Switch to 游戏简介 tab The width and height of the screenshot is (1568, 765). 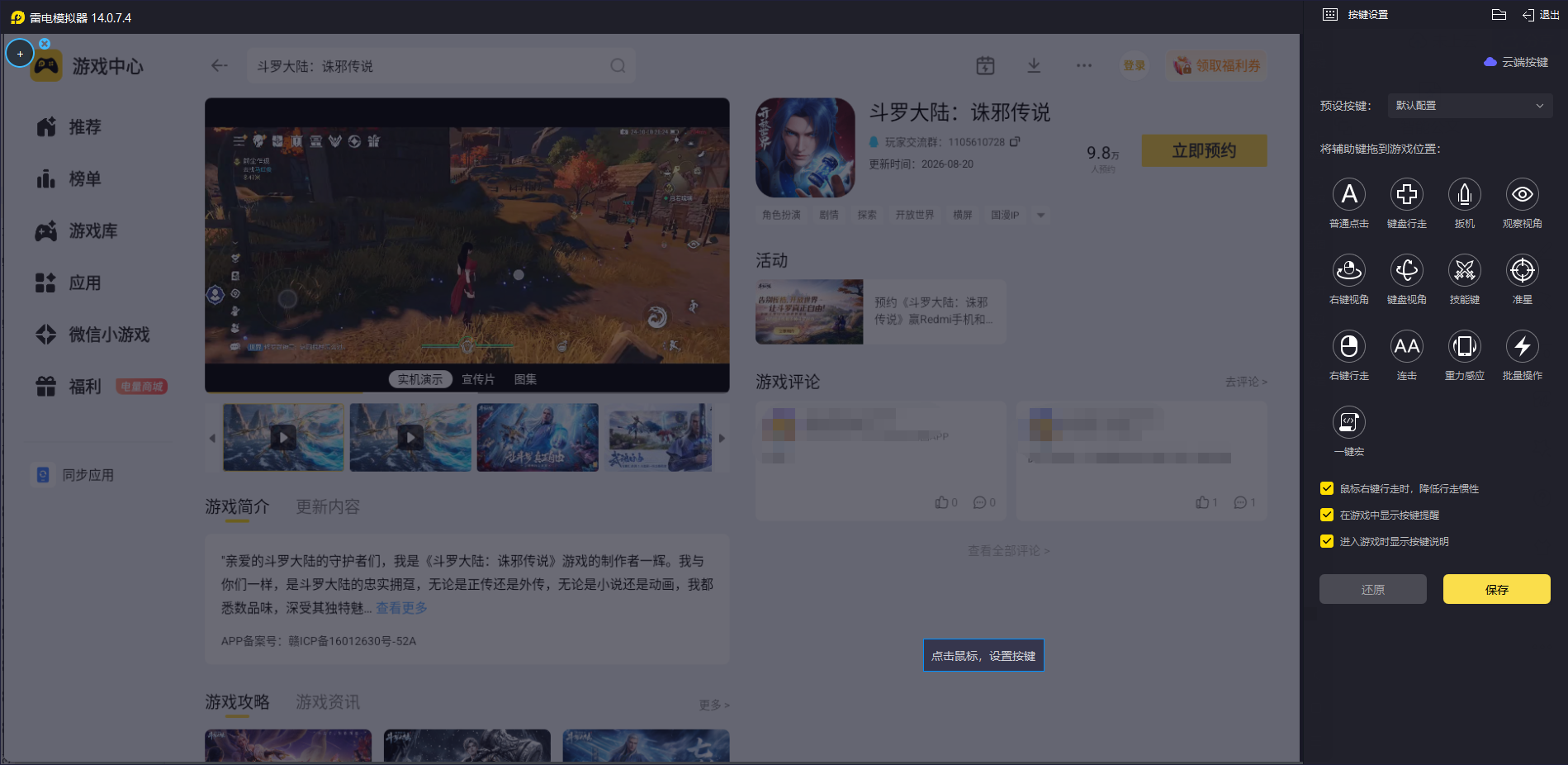[237, 506]
